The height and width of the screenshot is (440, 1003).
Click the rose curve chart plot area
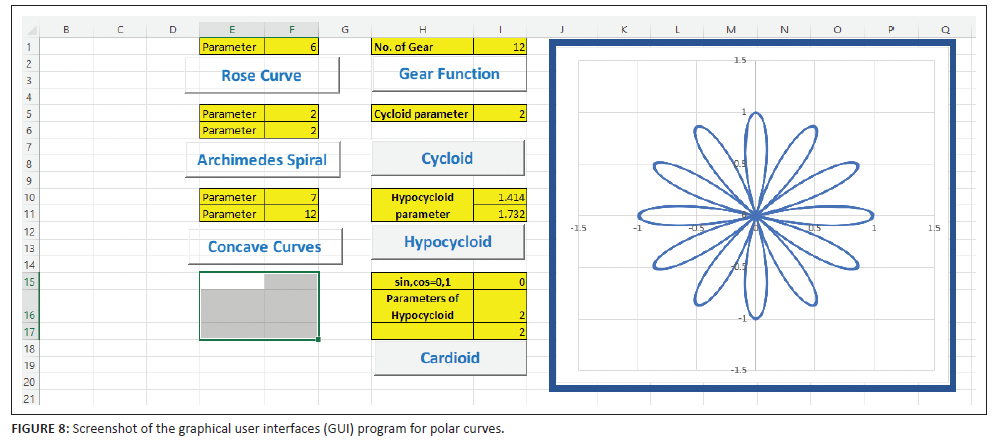(x=755, y=215)
